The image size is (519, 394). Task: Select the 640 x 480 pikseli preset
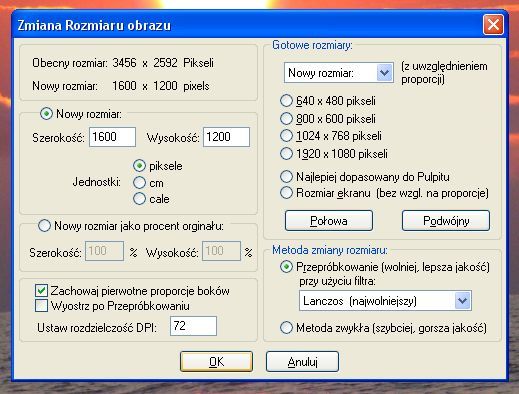coord(286,101)
